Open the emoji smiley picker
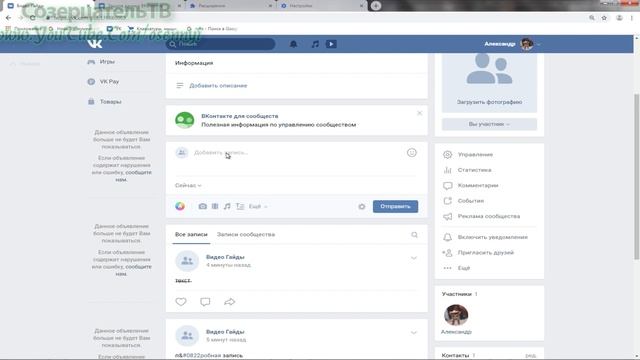The width and height of the screenshot is (640, 360). pos(411,153)
